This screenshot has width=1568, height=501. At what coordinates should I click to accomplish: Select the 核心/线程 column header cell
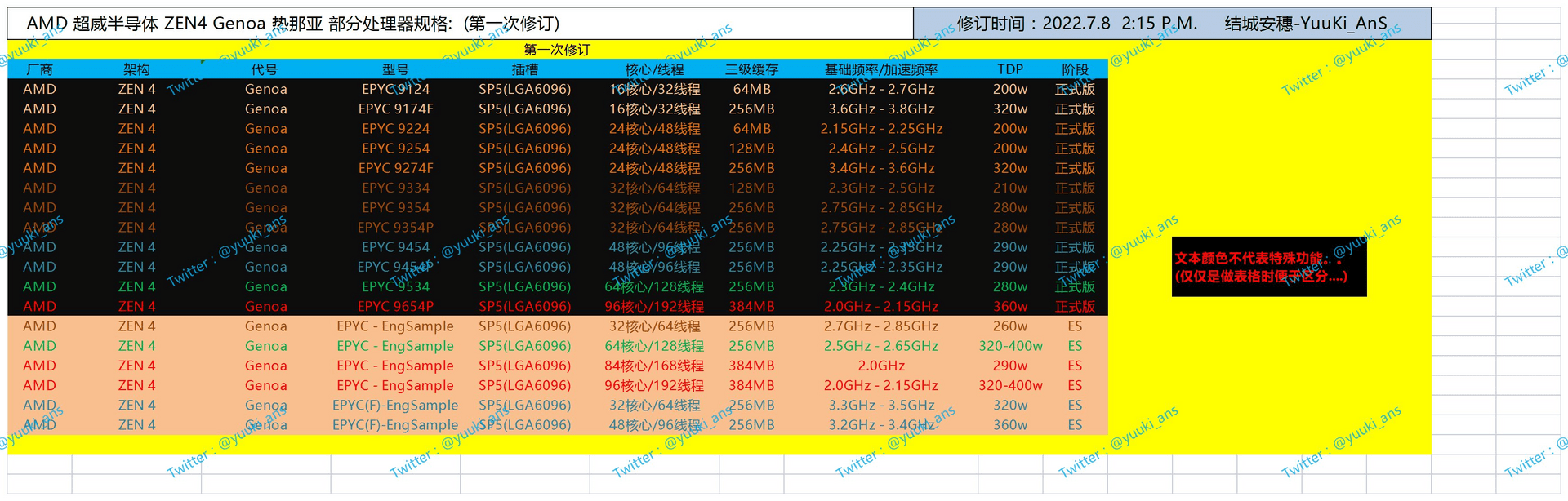[x=654, y=69]
